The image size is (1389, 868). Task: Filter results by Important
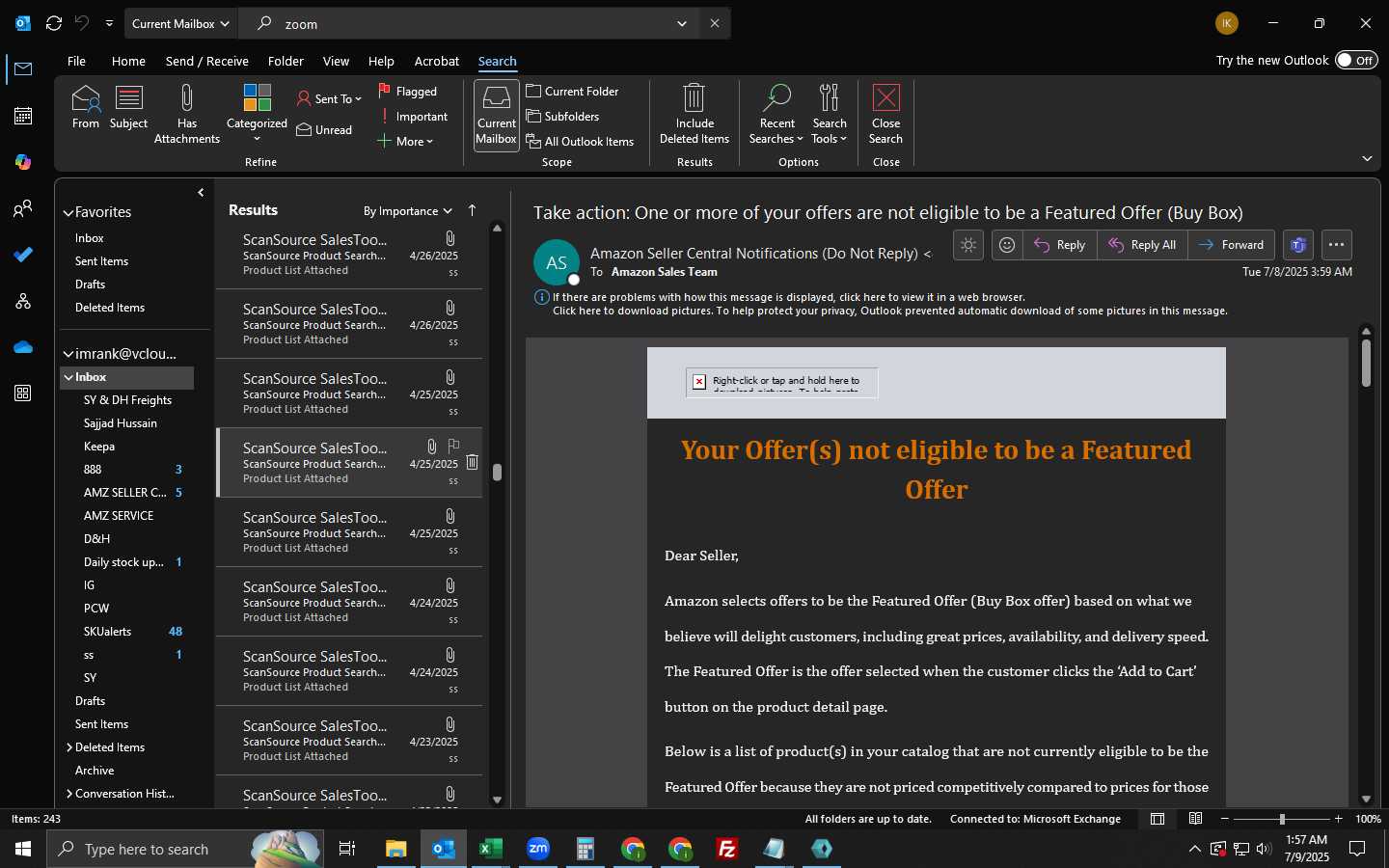tap(414, 117)
